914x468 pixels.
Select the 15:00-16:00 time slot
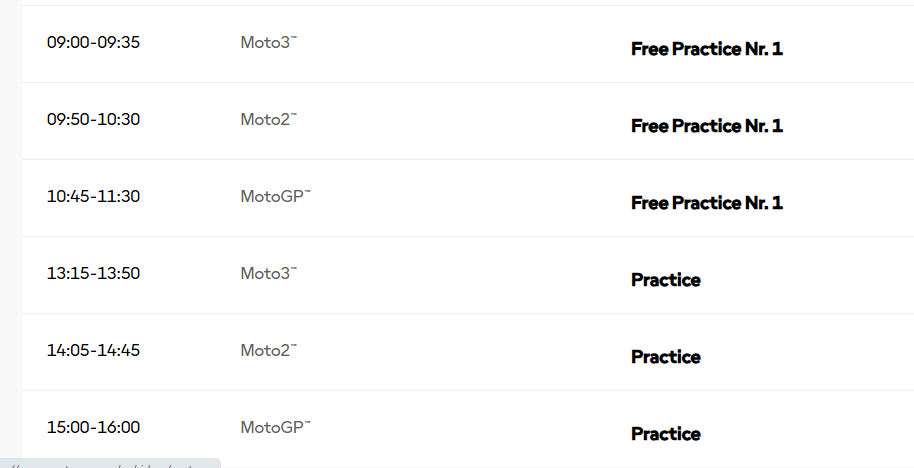(x=93, y=427)
